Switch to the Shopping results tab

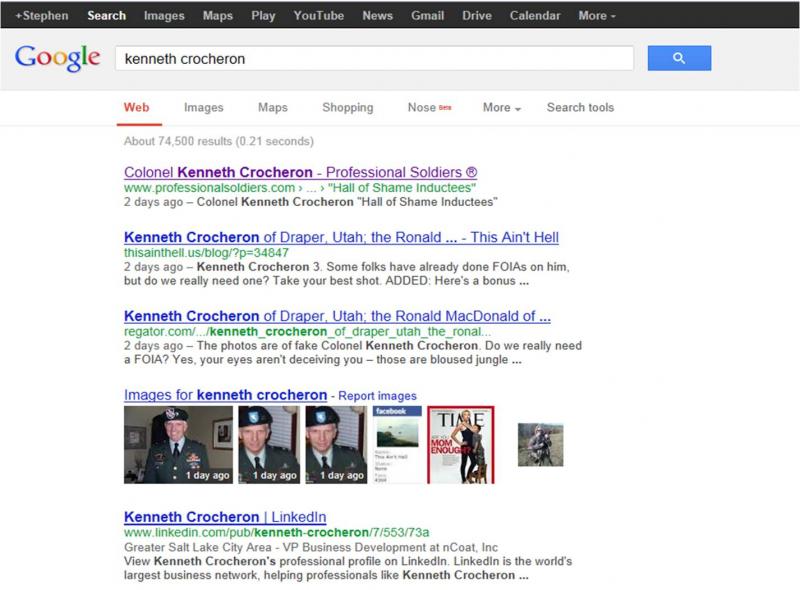coord(347,107)
